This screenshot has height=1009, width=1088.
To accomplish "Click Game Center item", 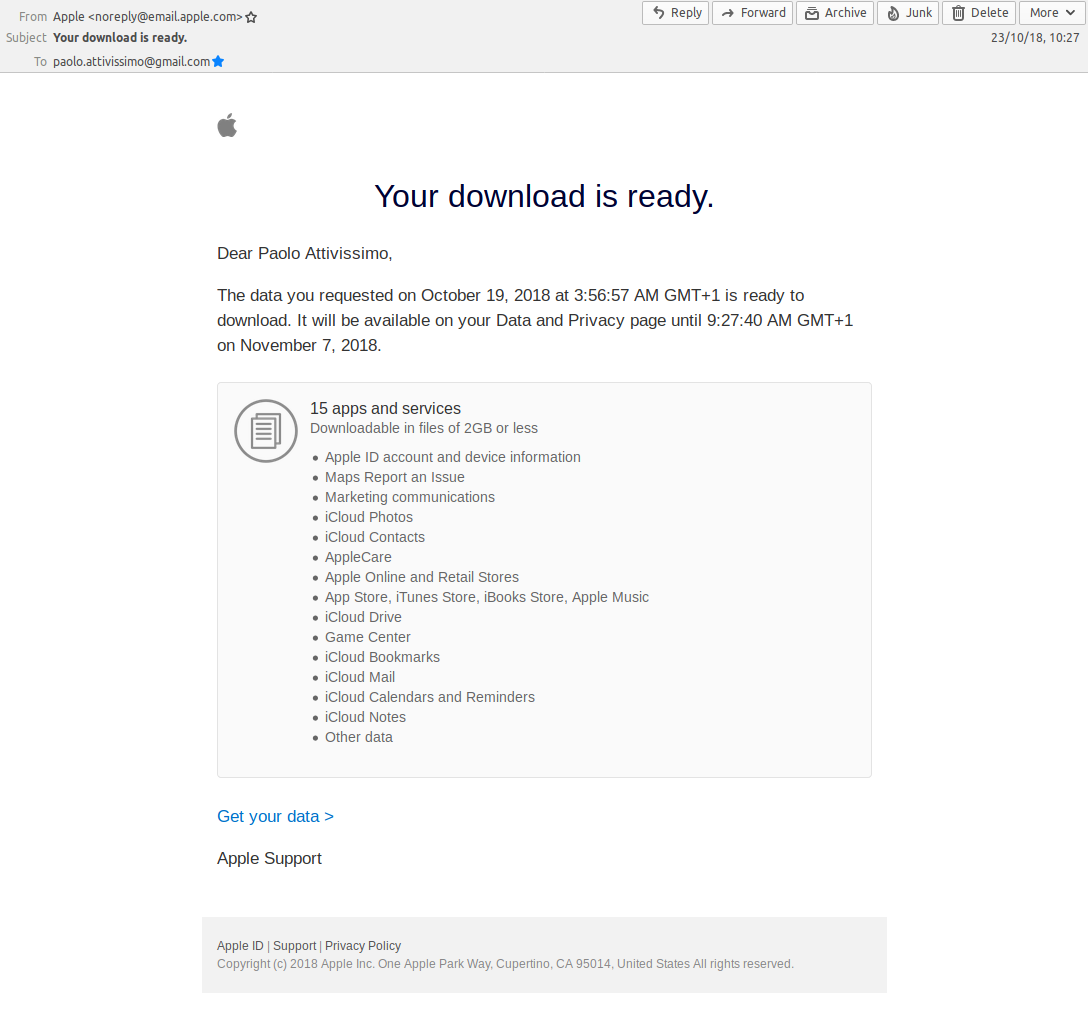I will point(368,637).
